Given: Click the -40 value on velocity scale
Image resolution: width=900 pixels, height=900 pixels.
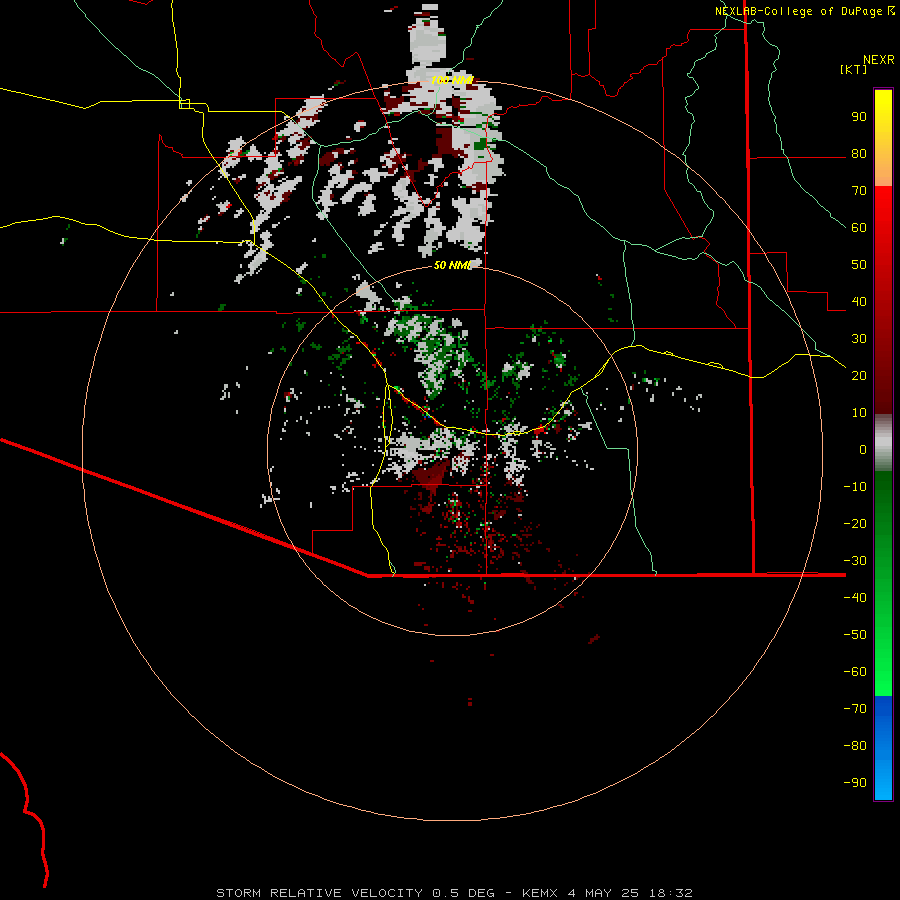Looking at the screenshot, I should coord(855,598).
